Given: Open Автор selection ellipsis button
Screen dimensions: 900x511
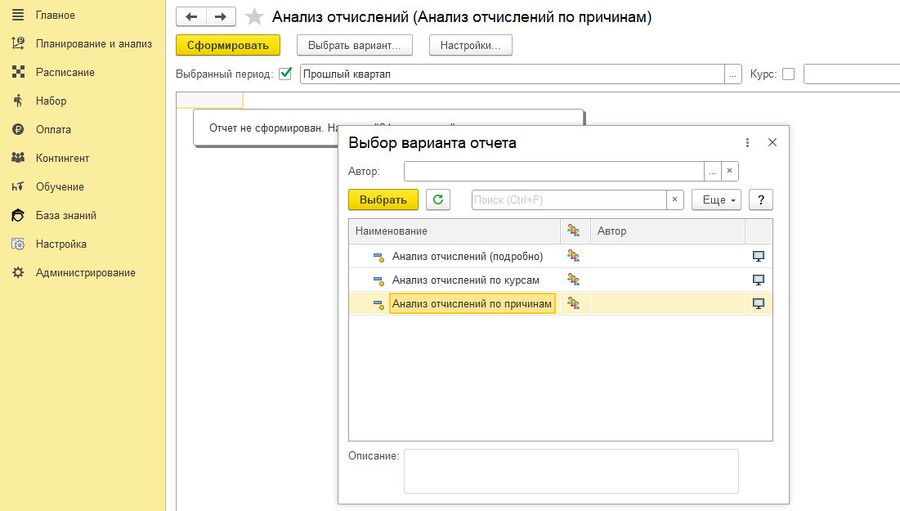Looking at the screenshot, I should coord(712,171).
